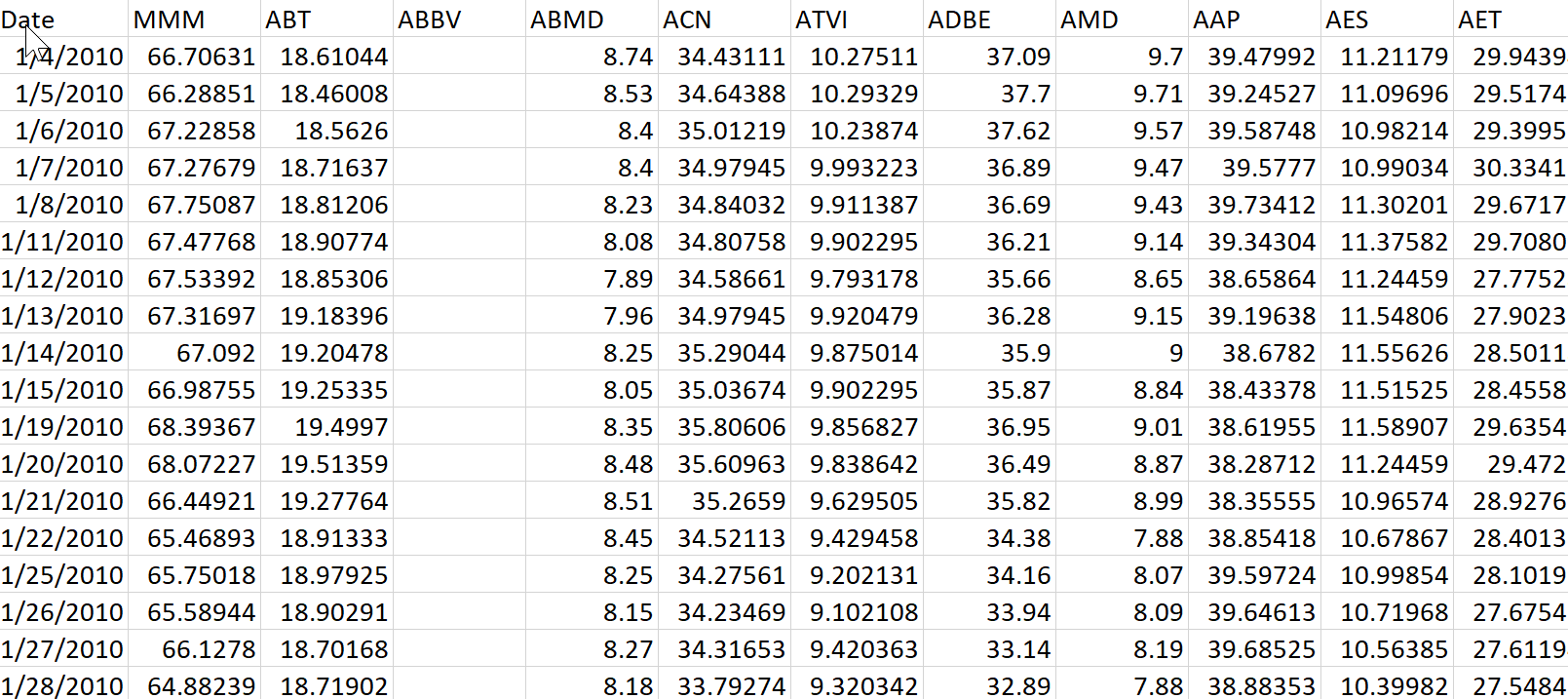This screenshot has height=699, width=1568.
Task: Click the date cell 1/15/2010
Action: click(x=64, y=390)
